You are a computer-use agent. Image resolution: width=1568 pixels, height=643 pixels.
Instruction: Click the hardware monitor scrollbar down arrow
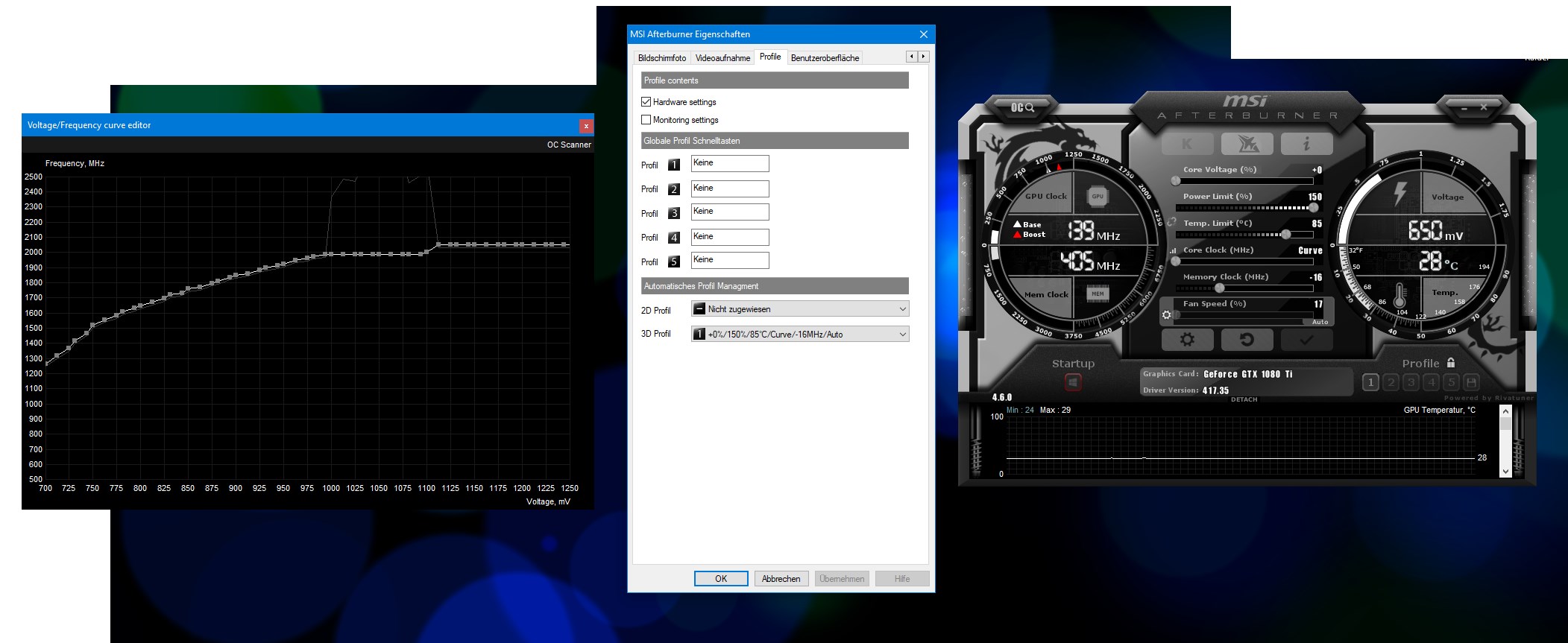(1505, 471)
